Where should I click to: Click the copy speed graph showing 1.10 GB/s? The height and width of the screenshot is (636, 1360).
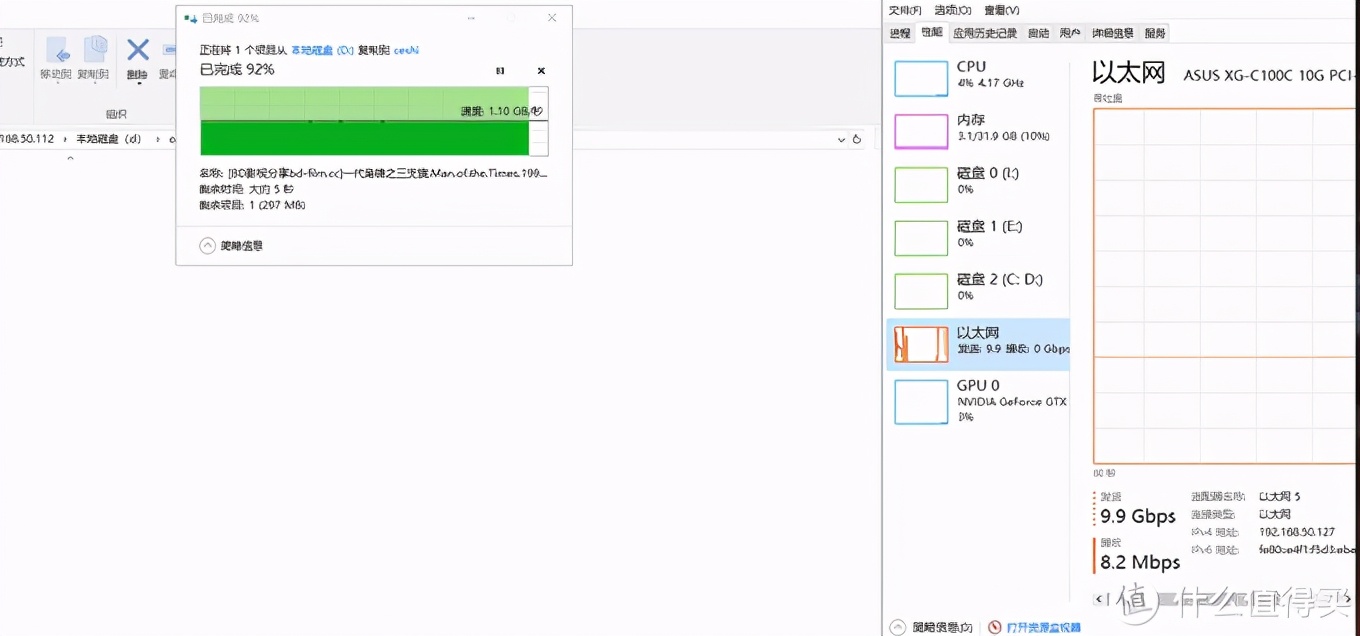pos(374,120)
